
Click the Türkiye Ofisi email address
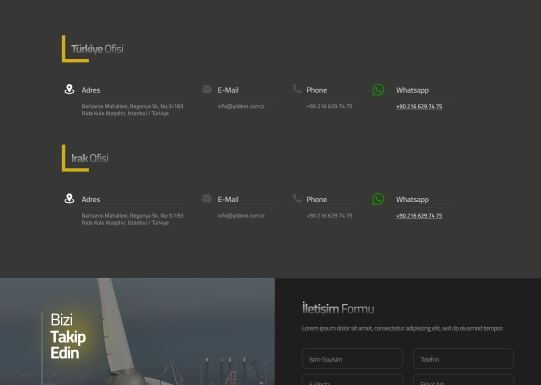(241, 106)
